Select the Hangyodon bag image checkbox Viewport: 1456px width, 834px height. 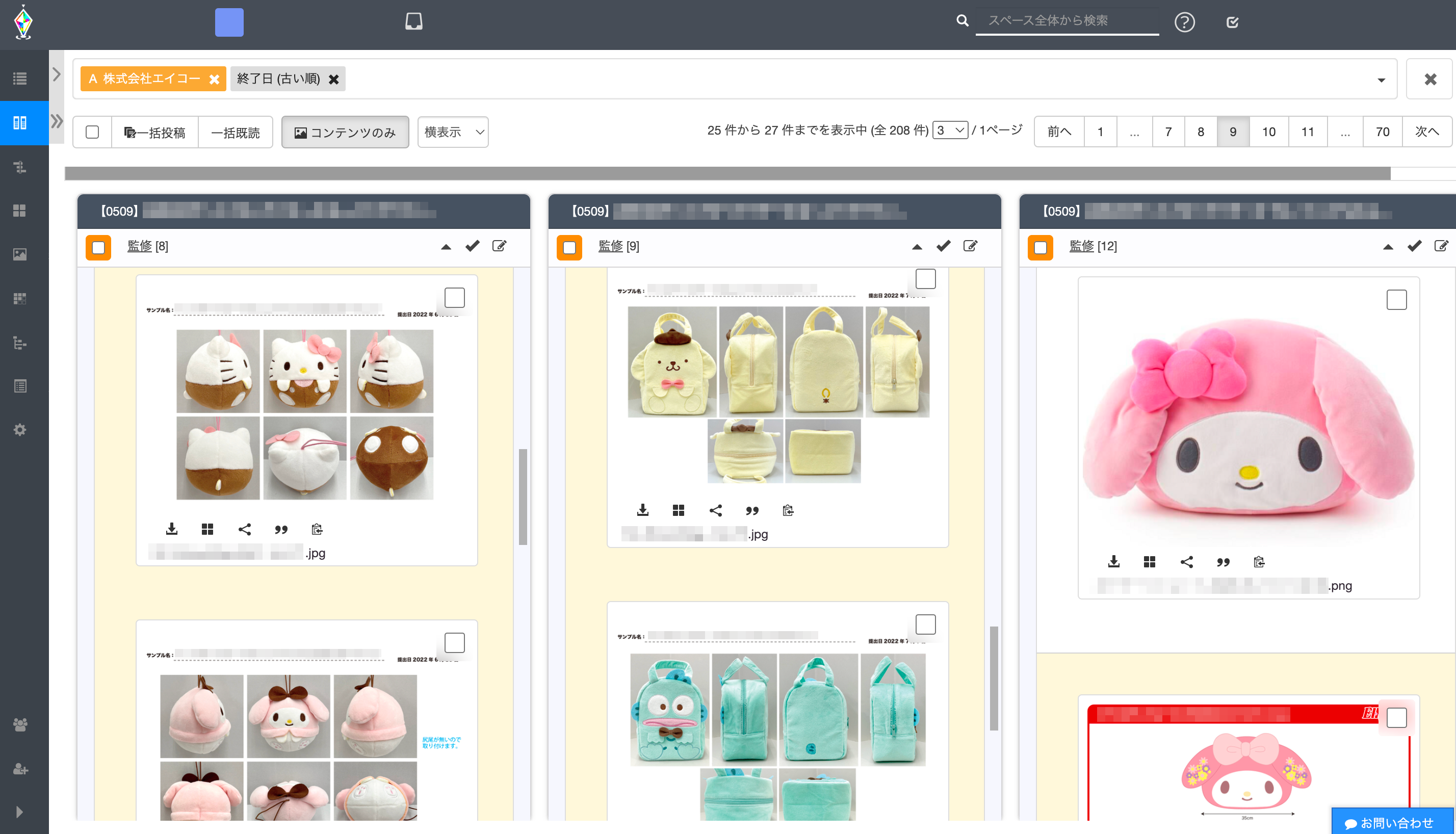pos(926,624)
